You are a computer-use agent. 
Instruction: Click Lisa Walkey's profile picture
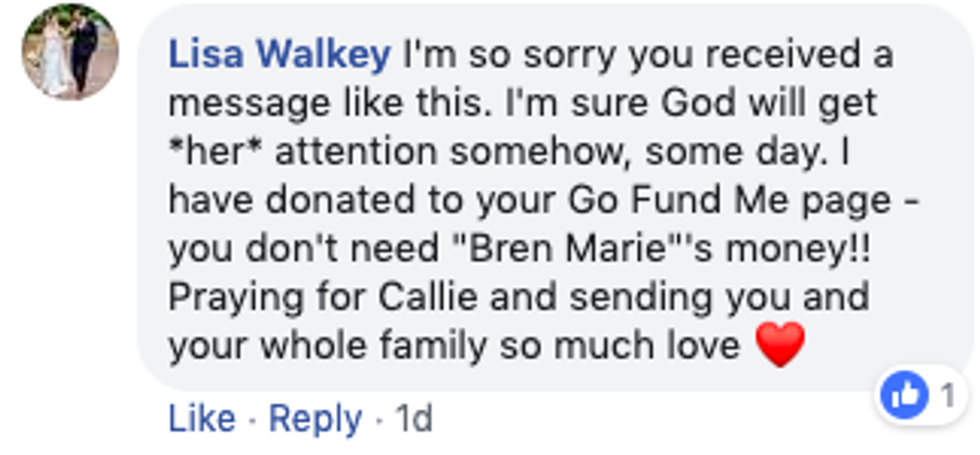coord(70,50)
